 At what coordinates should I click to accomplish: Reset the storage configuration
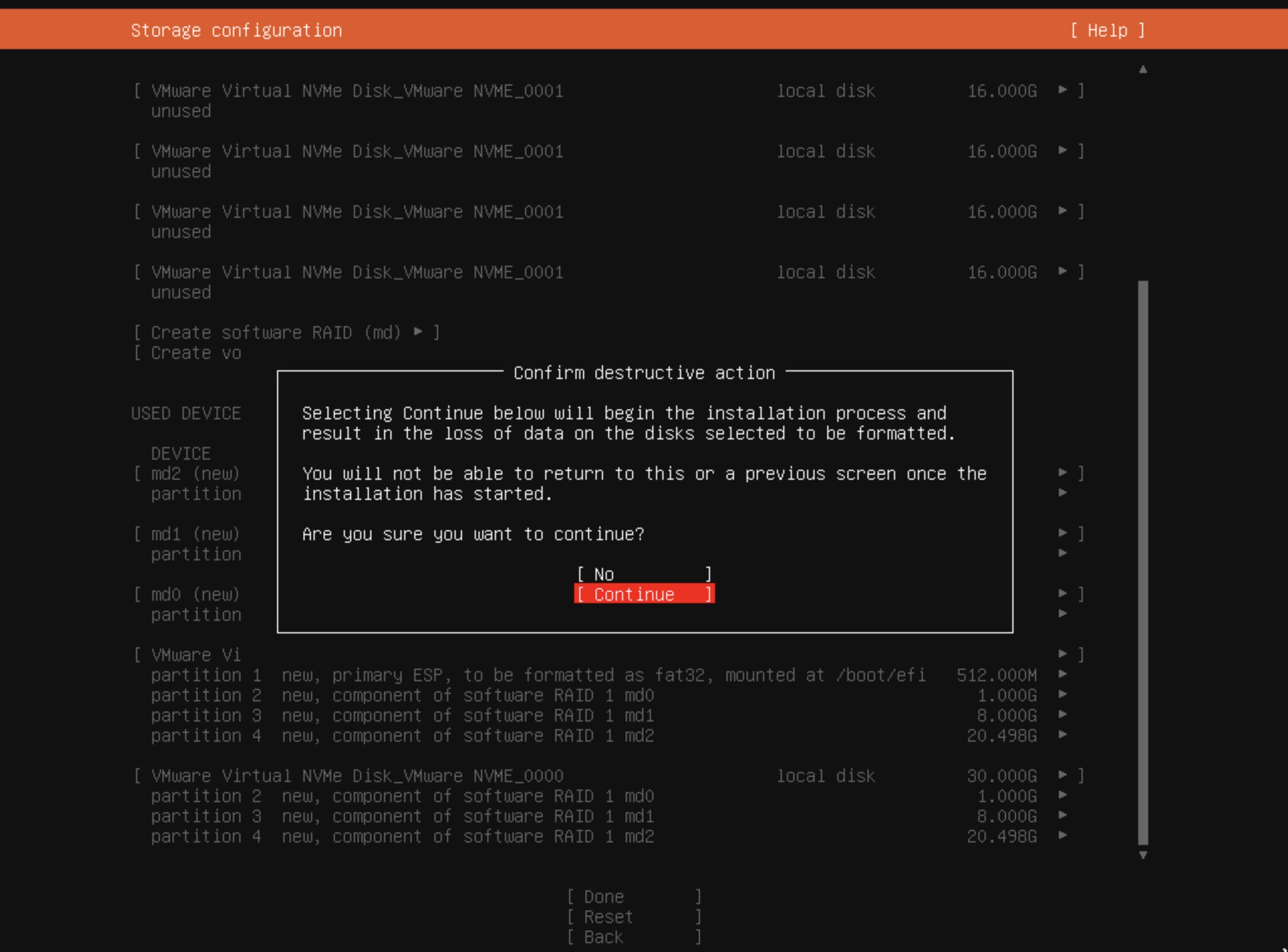point(633,916)
